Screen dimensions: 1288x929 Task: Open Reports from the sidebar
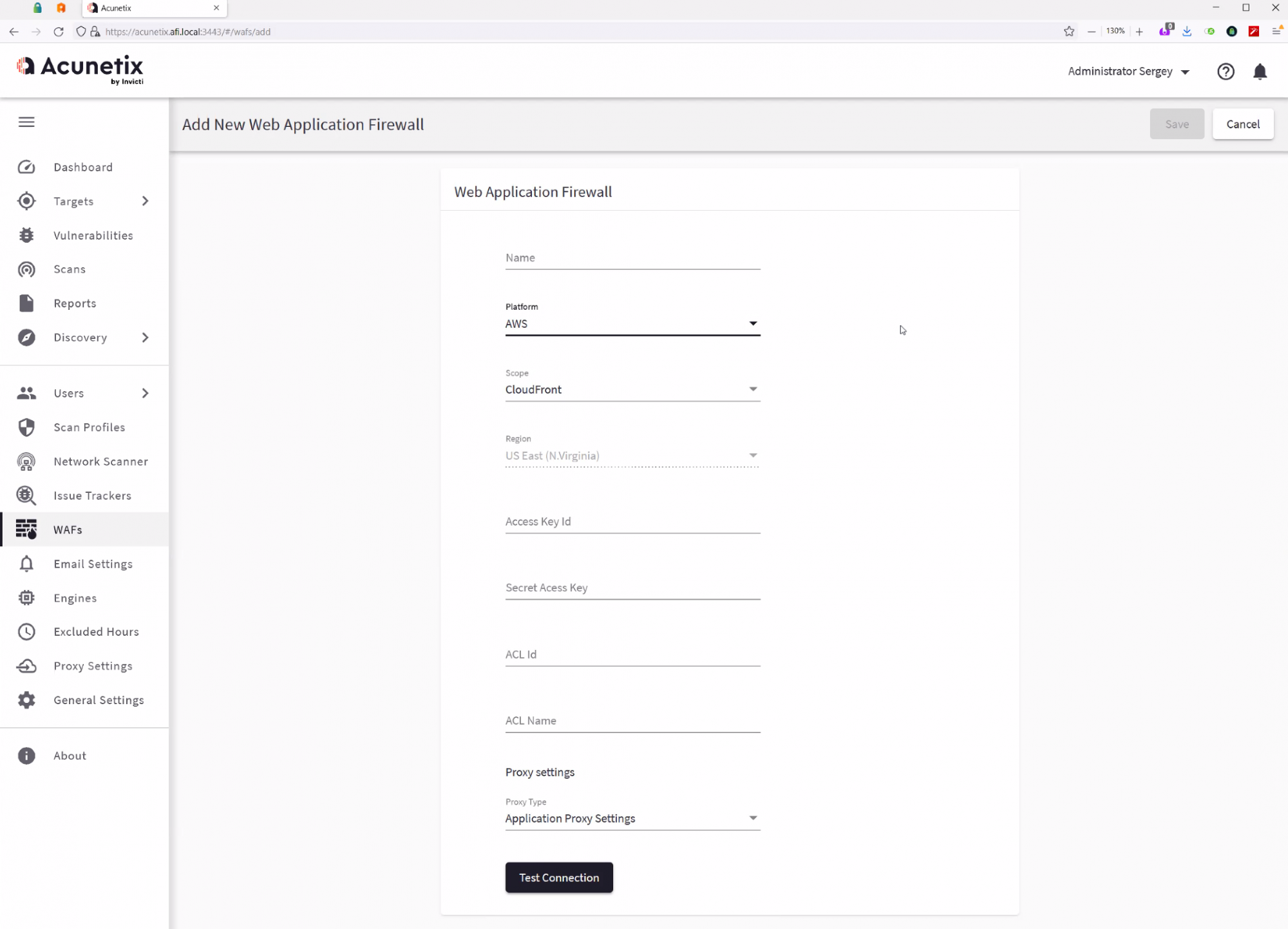coord(75,303)
